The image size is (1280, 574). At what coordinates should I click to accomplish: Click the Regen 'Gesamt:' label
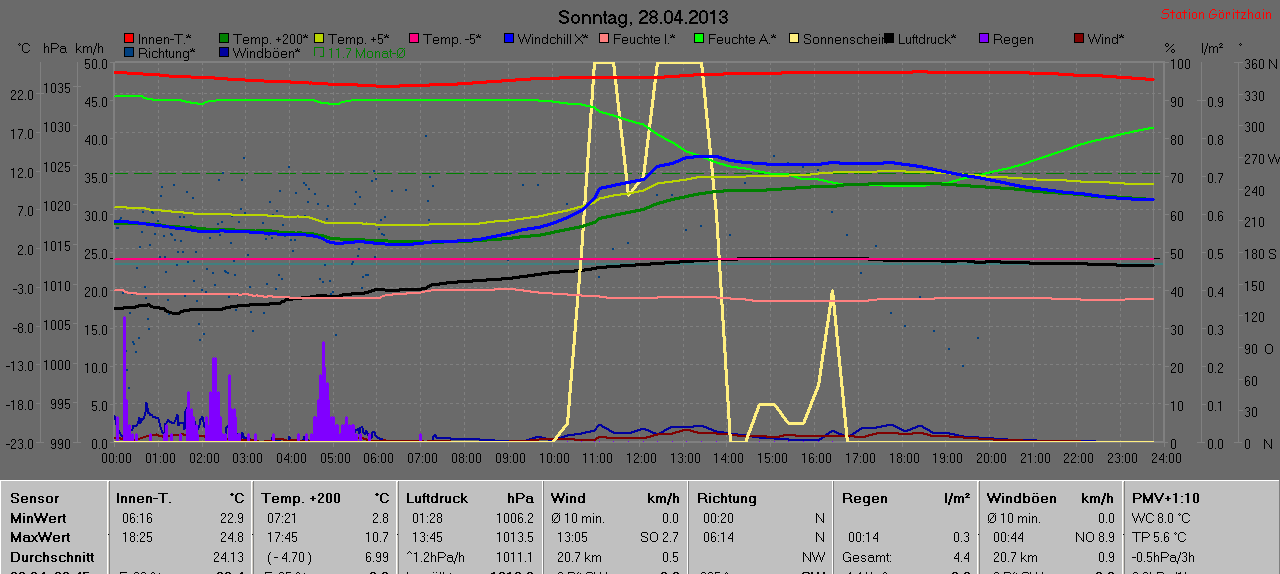pos(868,557)
